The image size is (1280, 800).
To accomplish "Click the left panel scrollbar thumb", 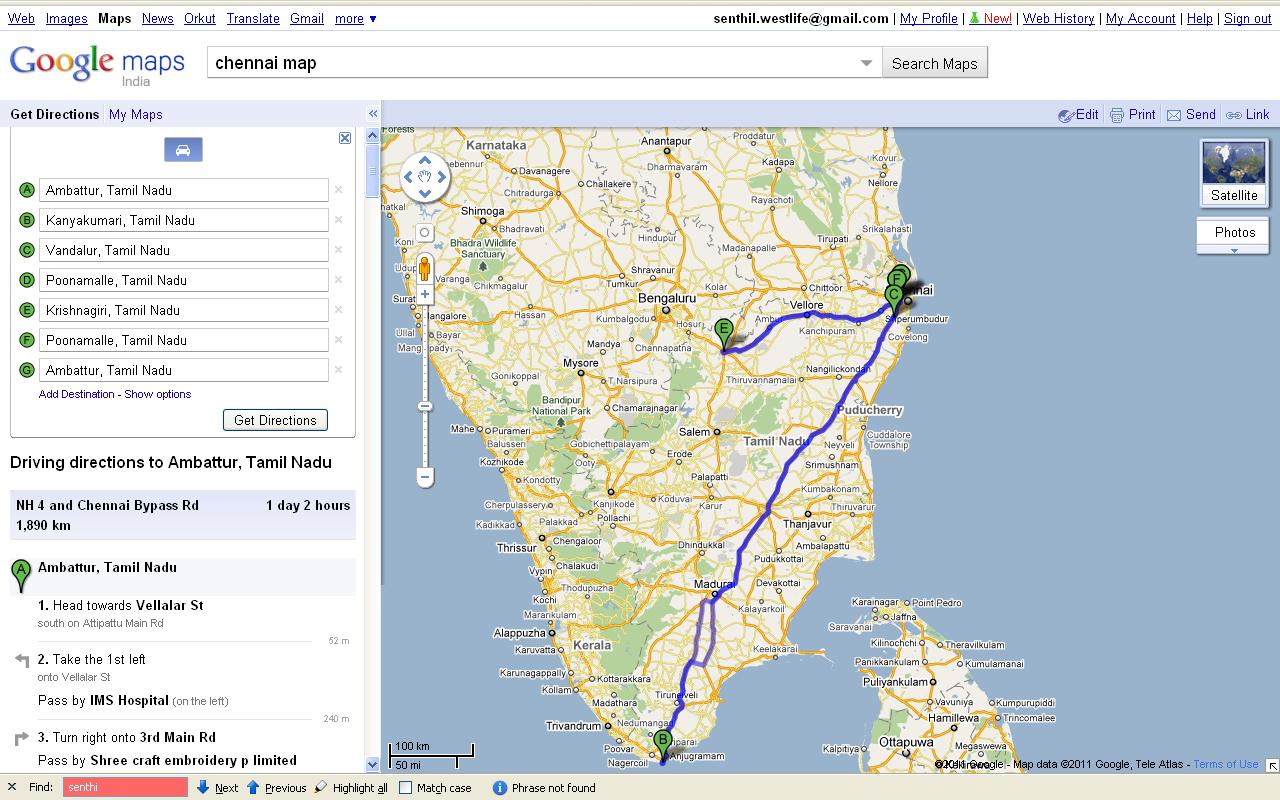I will point(373,172).
